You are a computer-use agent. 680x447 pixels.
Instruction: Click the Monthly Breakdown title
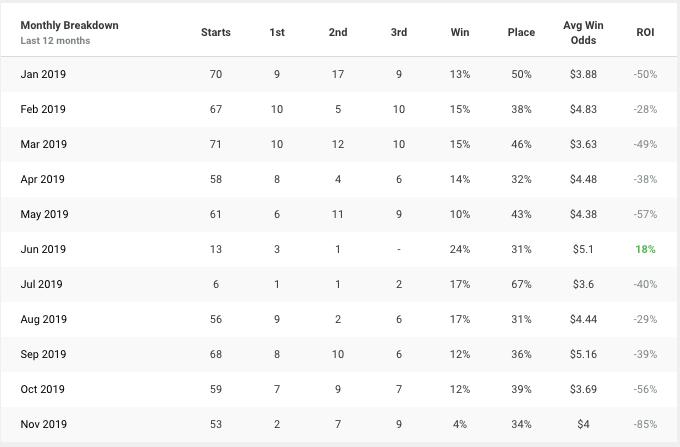click(x=69, y=25)
